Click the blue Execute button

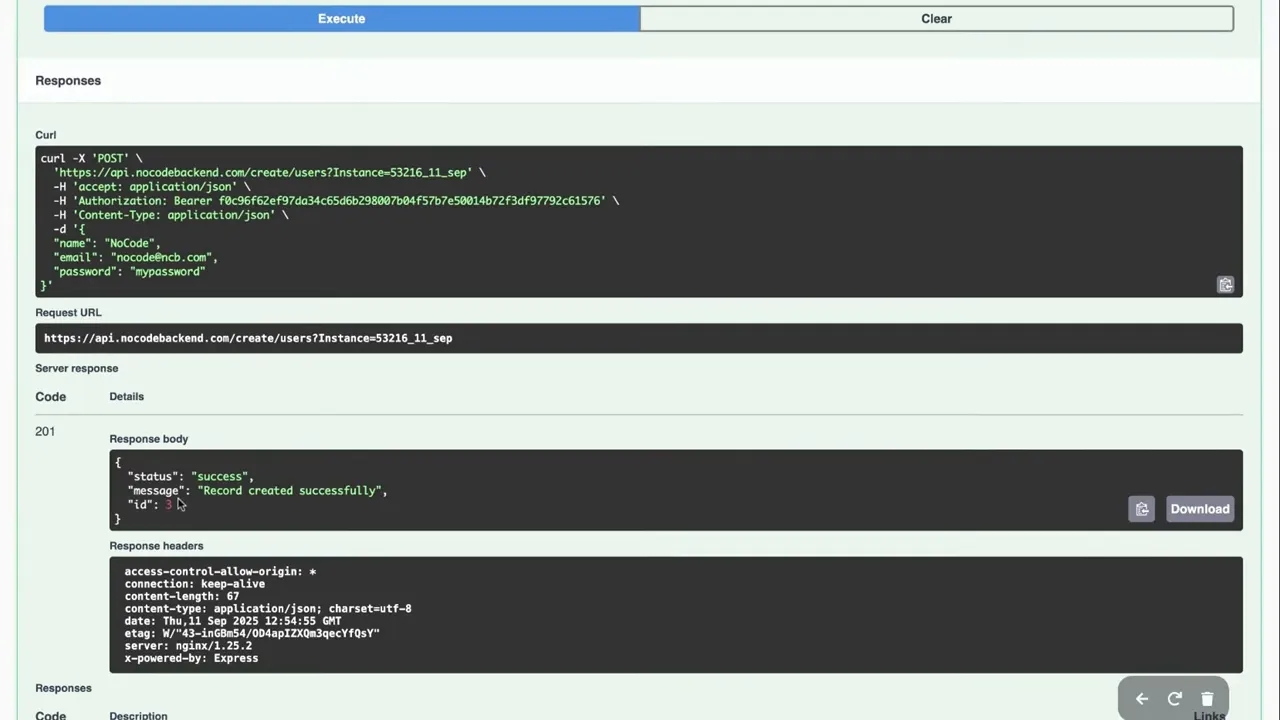[341, 19]
